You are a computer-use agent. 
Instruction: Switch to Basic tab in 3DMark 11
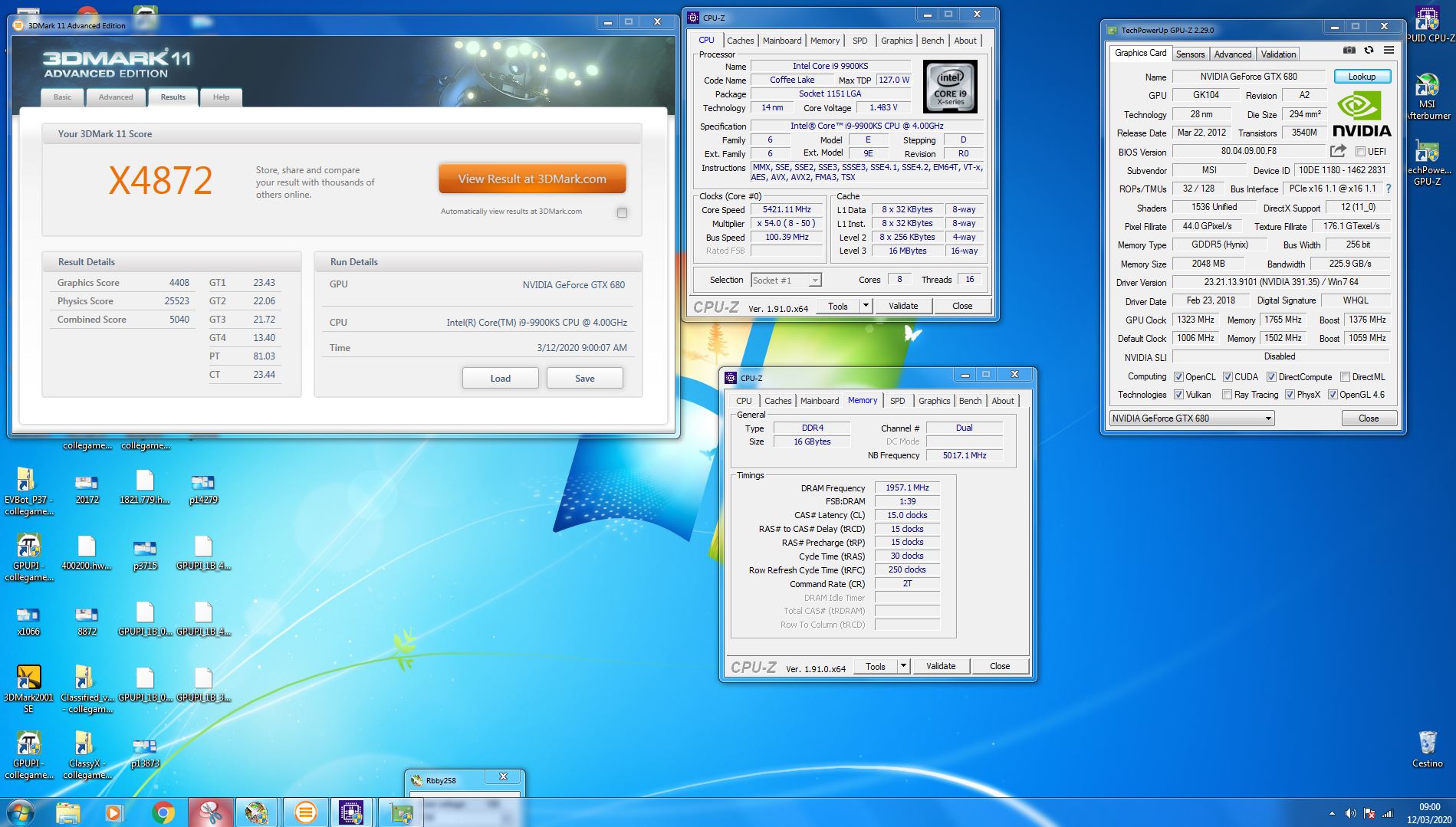tap(62, 97)
